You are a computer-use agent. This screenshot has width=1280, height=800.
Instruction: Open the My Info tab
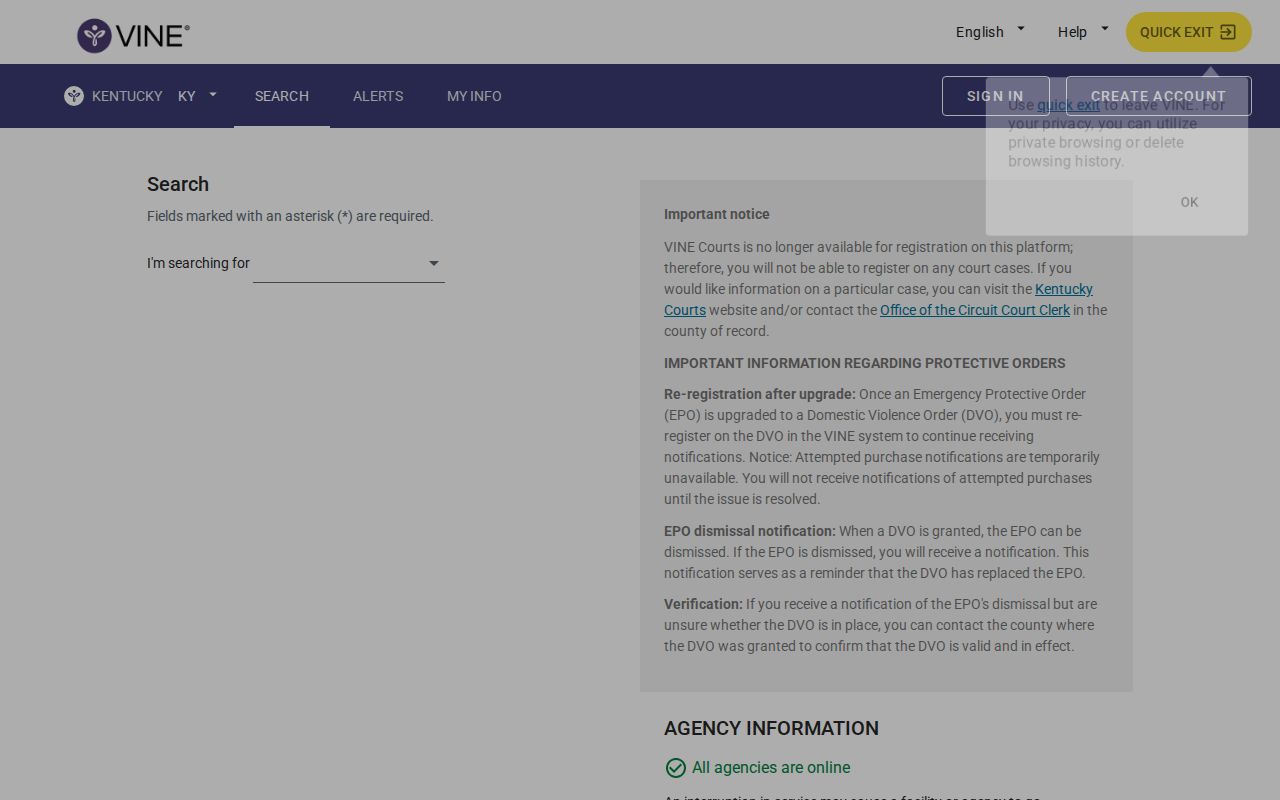(474, 96)
